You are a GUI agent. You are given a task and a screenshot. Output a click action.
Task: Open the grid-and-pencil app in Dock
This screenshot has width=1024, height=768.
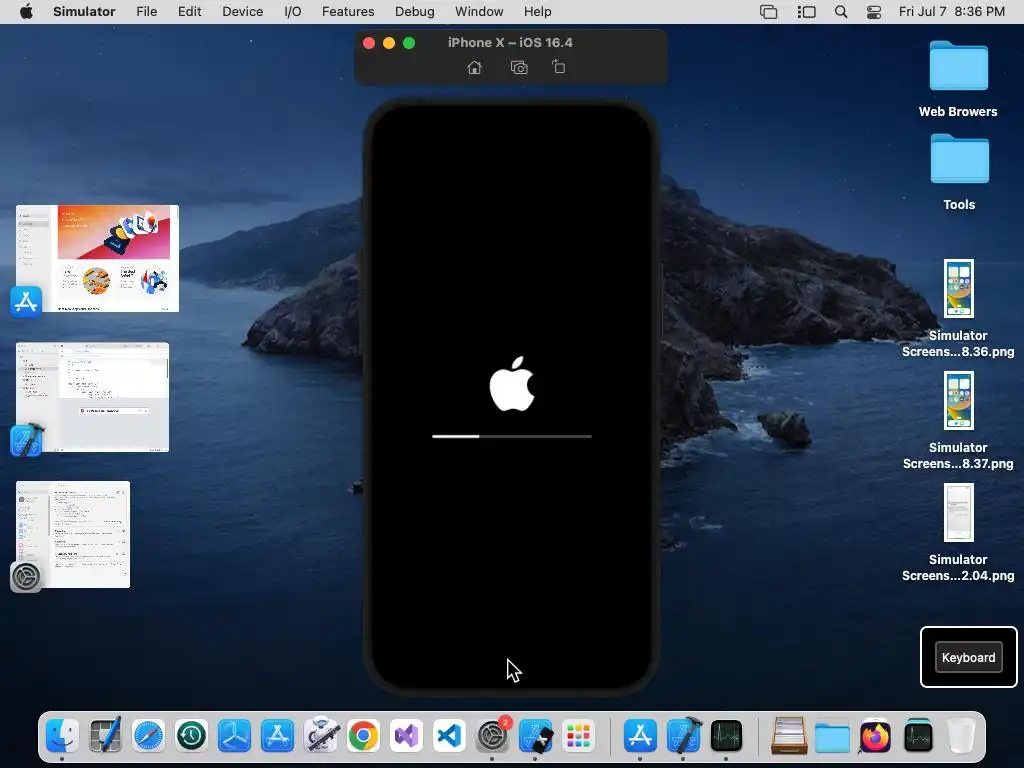(105, 736)
